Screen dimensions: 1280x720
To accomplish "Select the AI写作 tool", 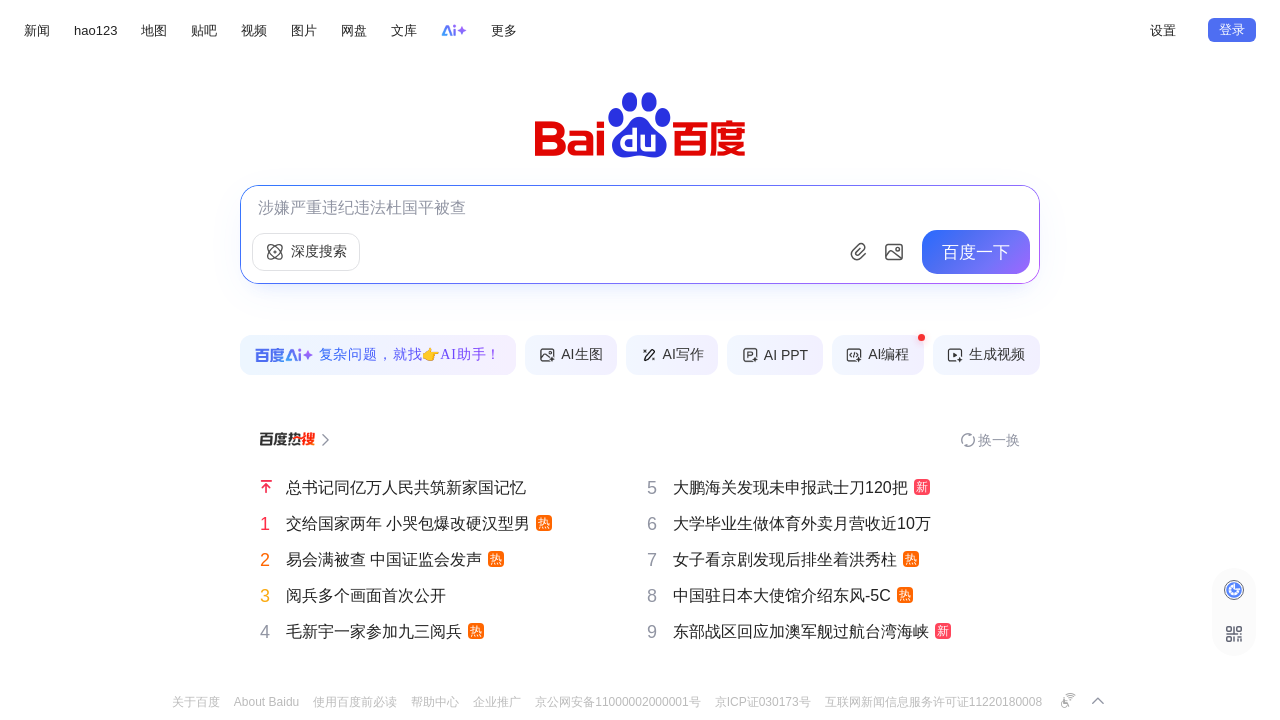I will point(672,355).
